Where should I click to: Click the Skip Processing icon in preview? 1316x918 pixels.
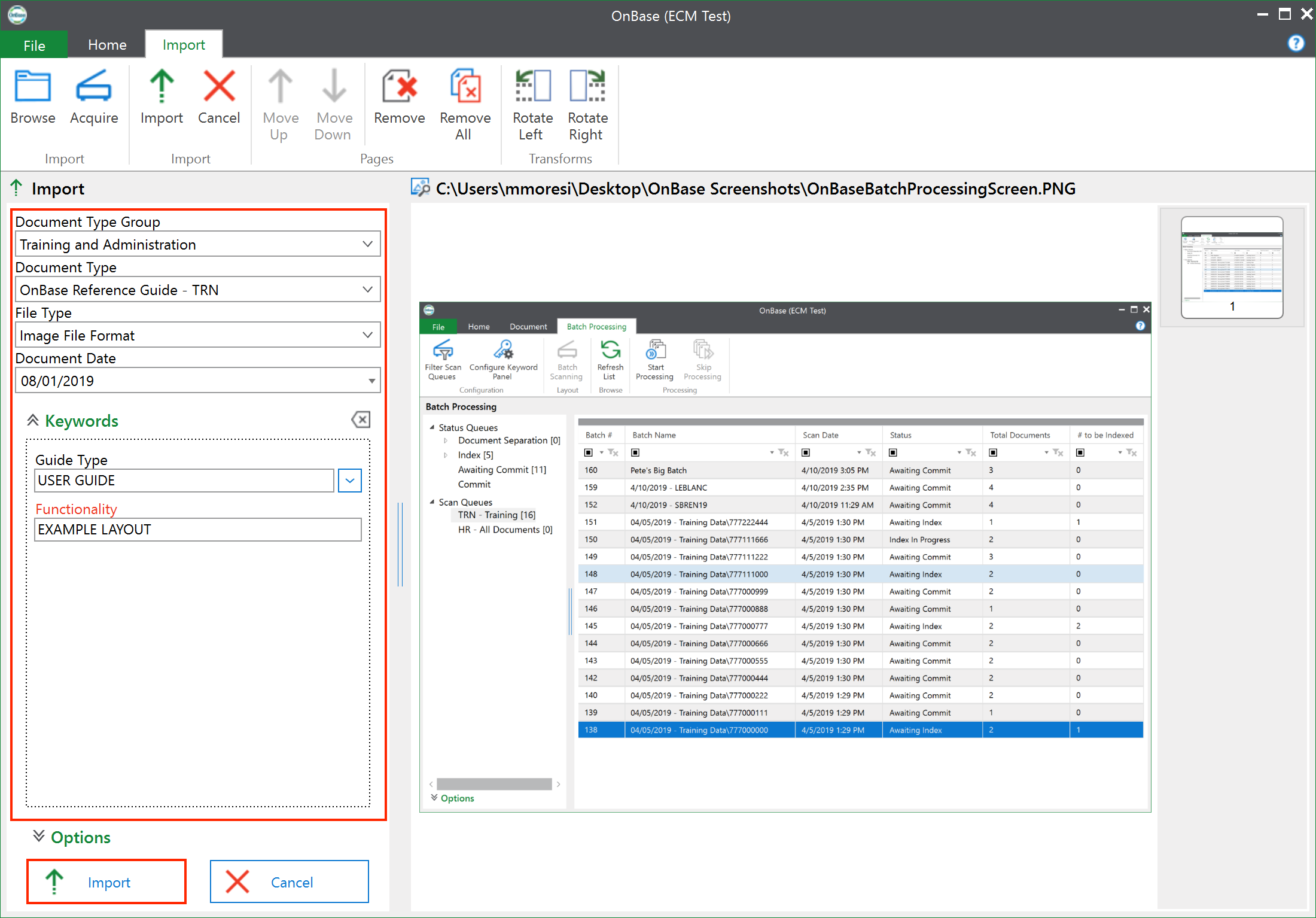(703, 349)
